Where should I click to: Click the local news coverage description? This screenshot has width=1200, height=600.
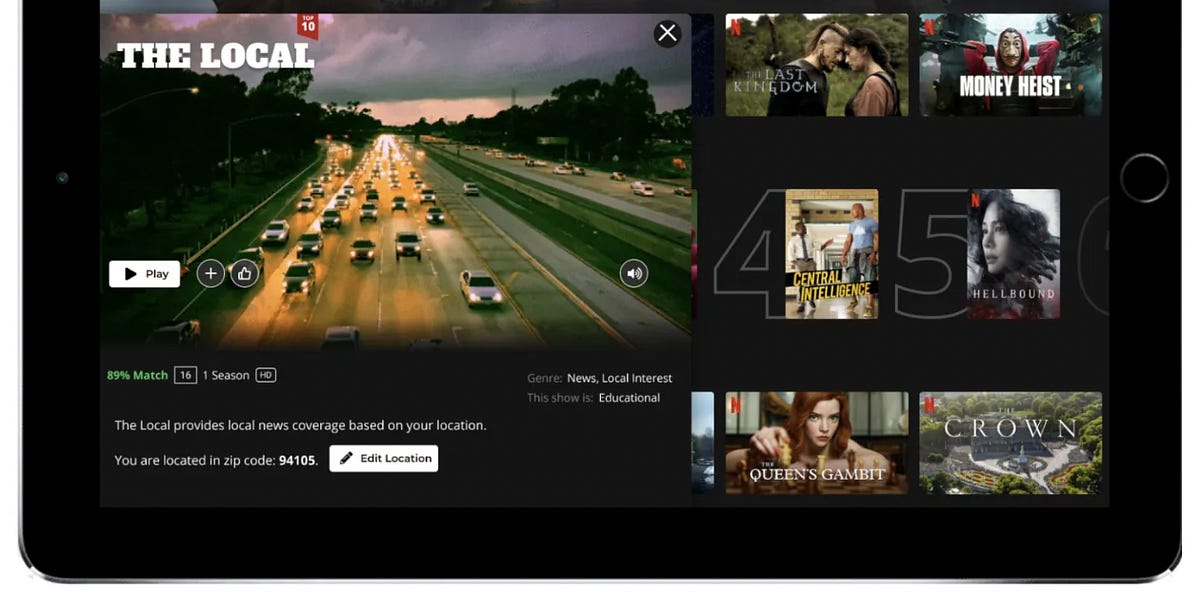pos(300,425)
